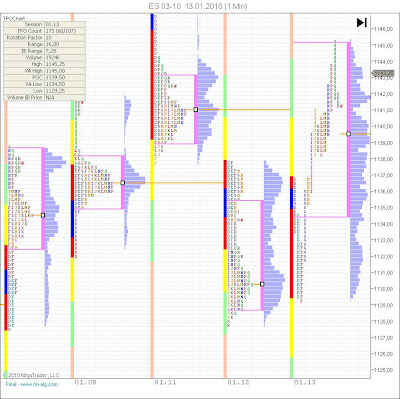Click the 1137,00 price axis label
This screenshot has height=399, width=400.
coord(383,175)
